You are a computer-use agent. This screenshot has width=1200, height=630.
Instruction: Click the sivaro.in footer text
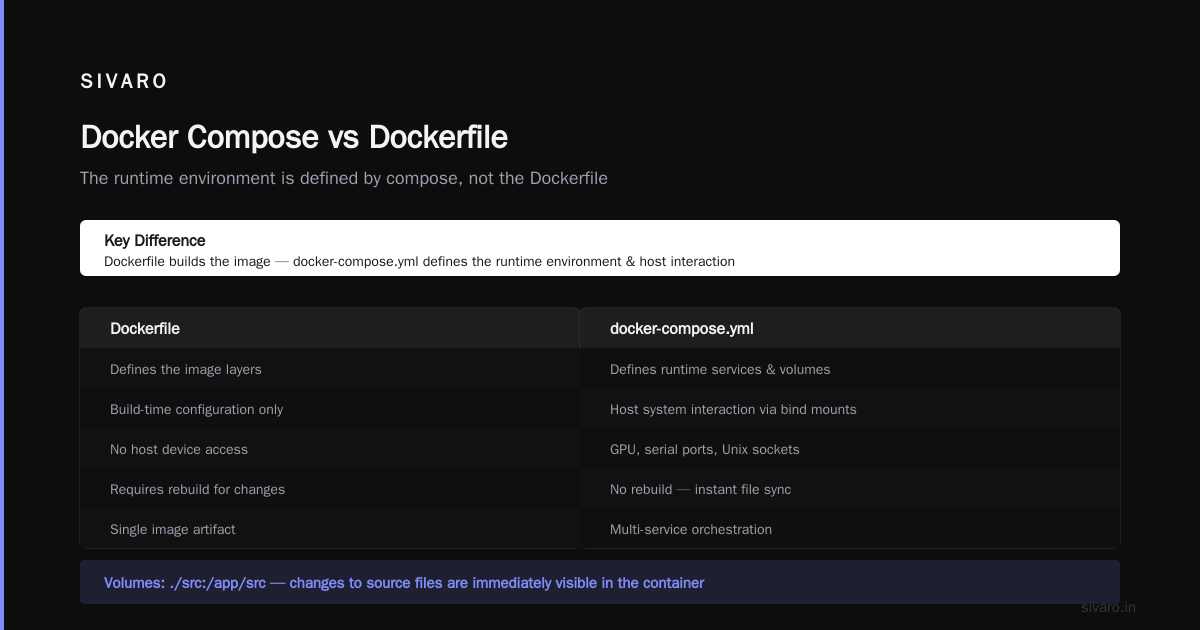[x=1109, y=607]
